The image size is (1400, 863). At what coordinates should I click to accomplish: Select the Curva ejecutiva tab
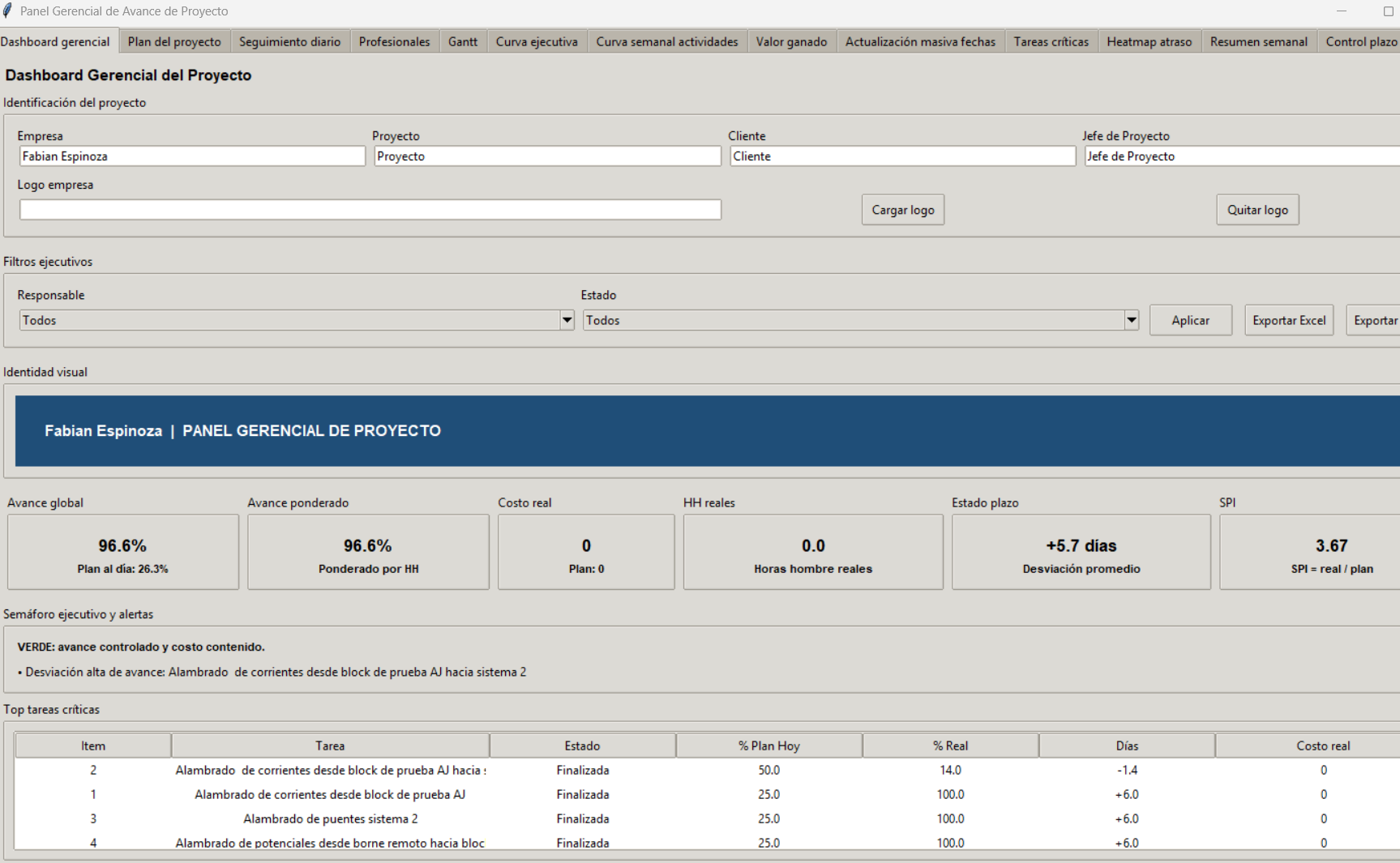(537, 41)
